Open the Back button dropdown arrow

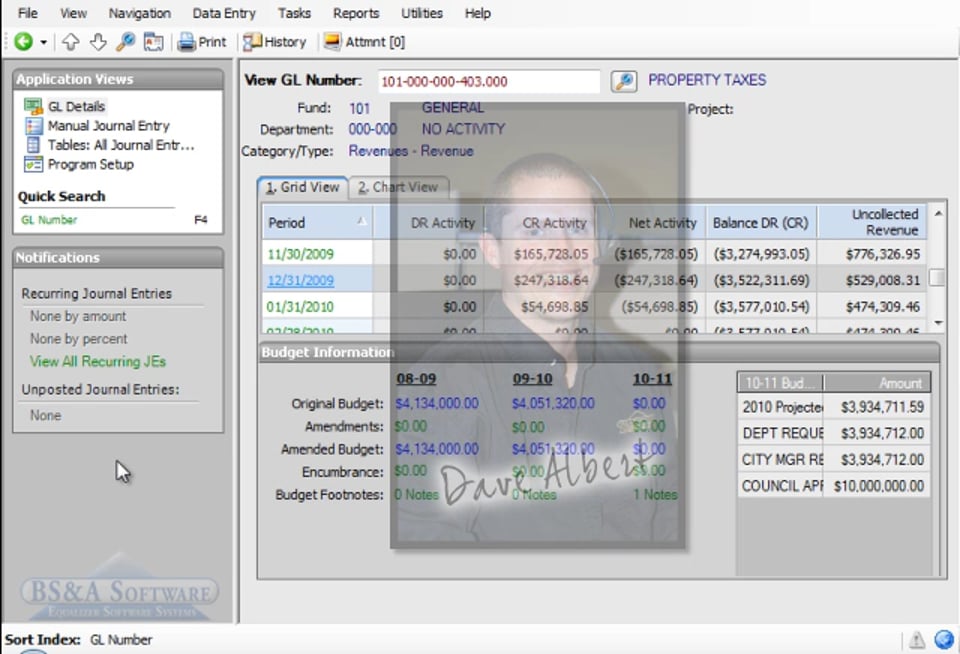tap(43, 42)
